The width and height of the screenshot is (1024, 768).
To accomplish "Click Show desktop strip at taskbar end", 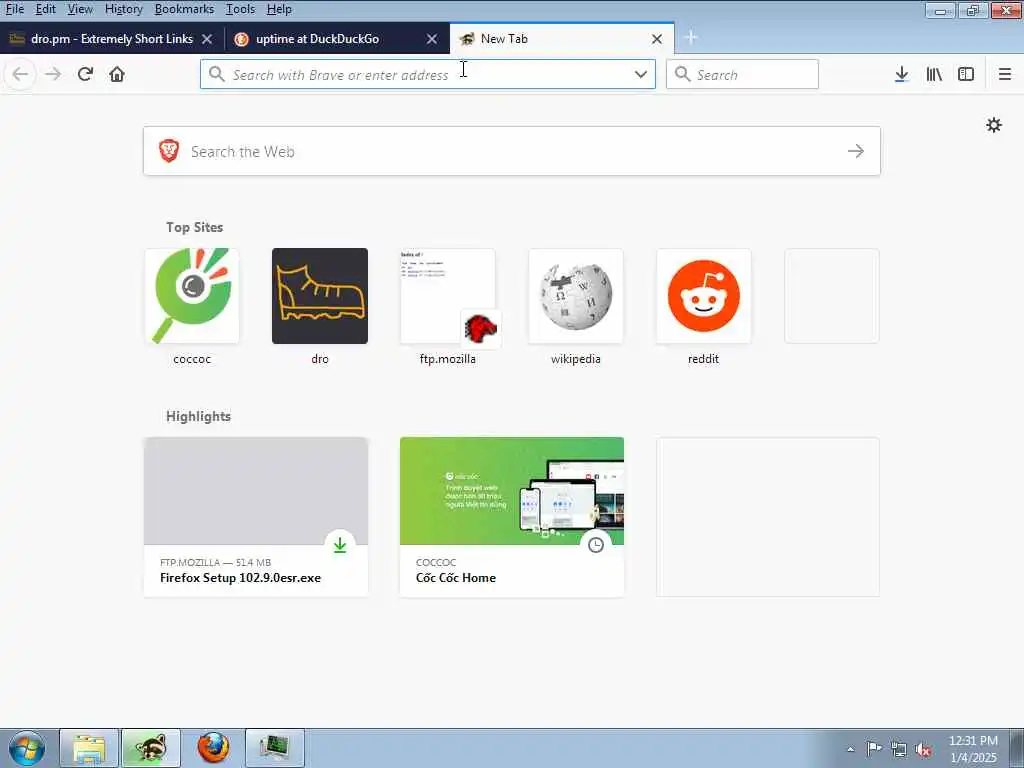I will click(x=1016, y=748).
